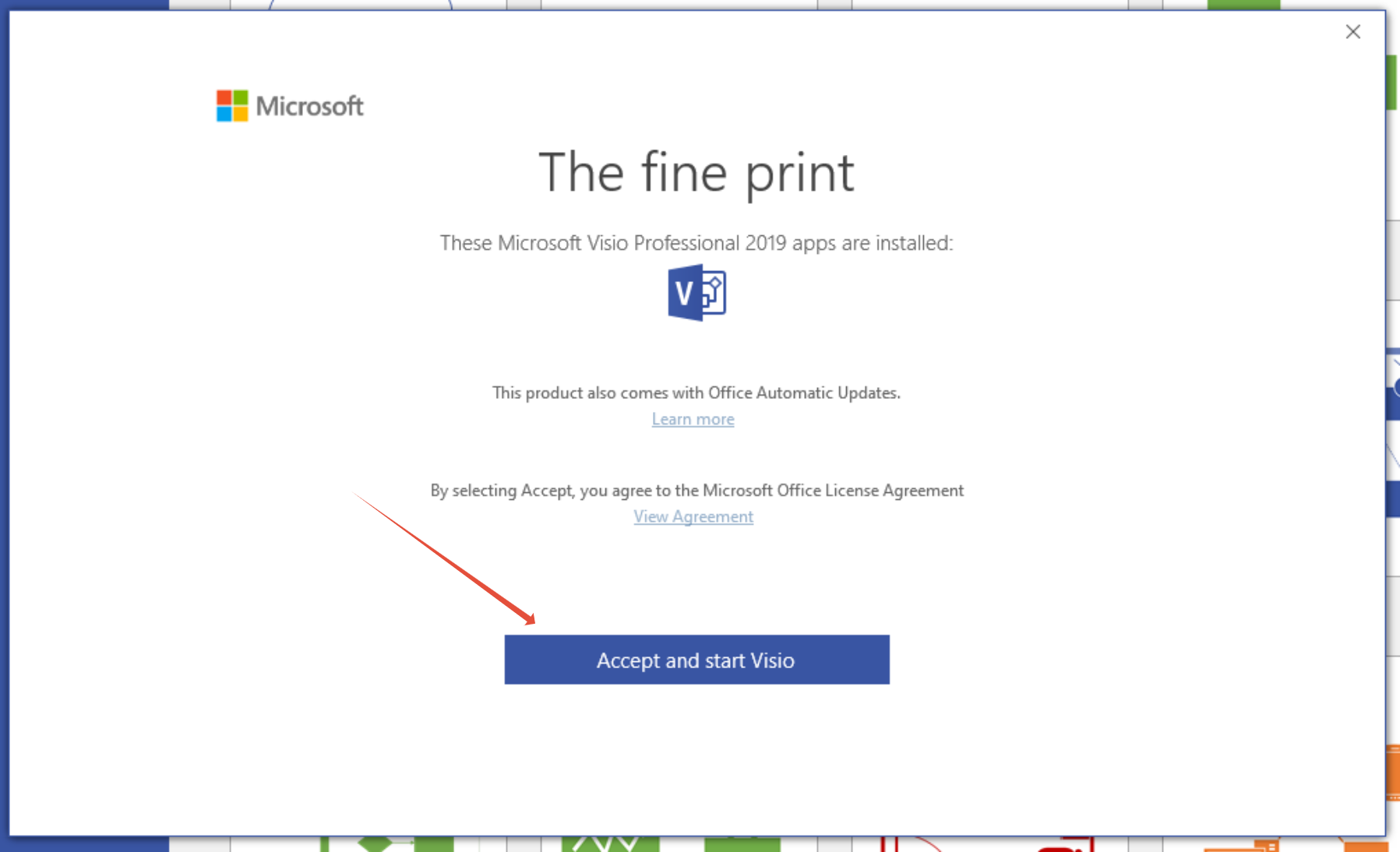Click the Office Automatic Updates sentence
Screen dimensions: 1400x852
696,393
